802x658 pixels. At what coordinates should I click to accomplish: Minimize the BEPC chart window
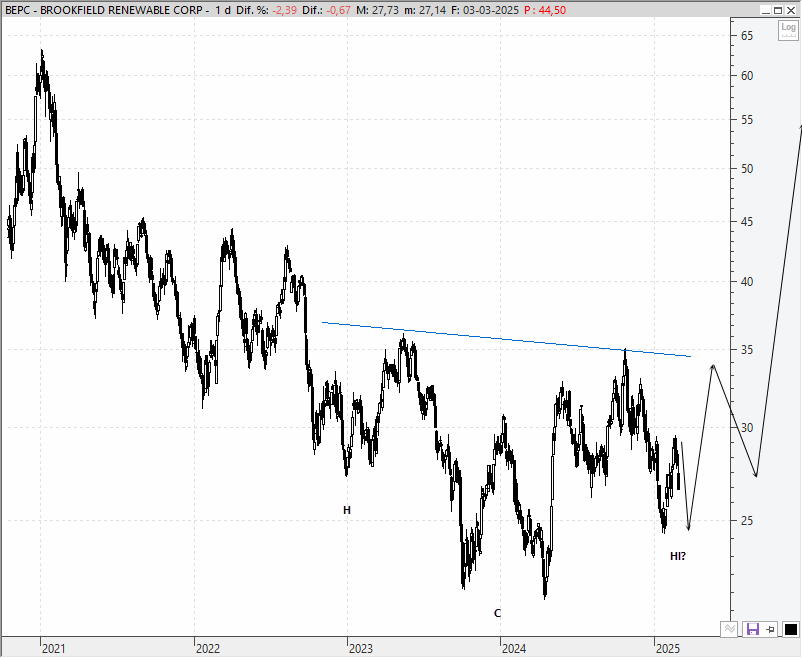[x=765, y=10]
